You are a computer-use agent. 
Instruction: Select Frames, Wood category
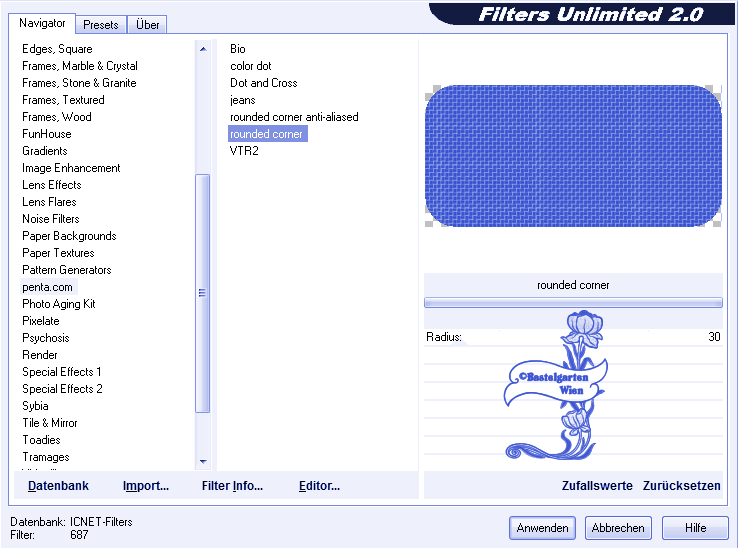[56, 117]
